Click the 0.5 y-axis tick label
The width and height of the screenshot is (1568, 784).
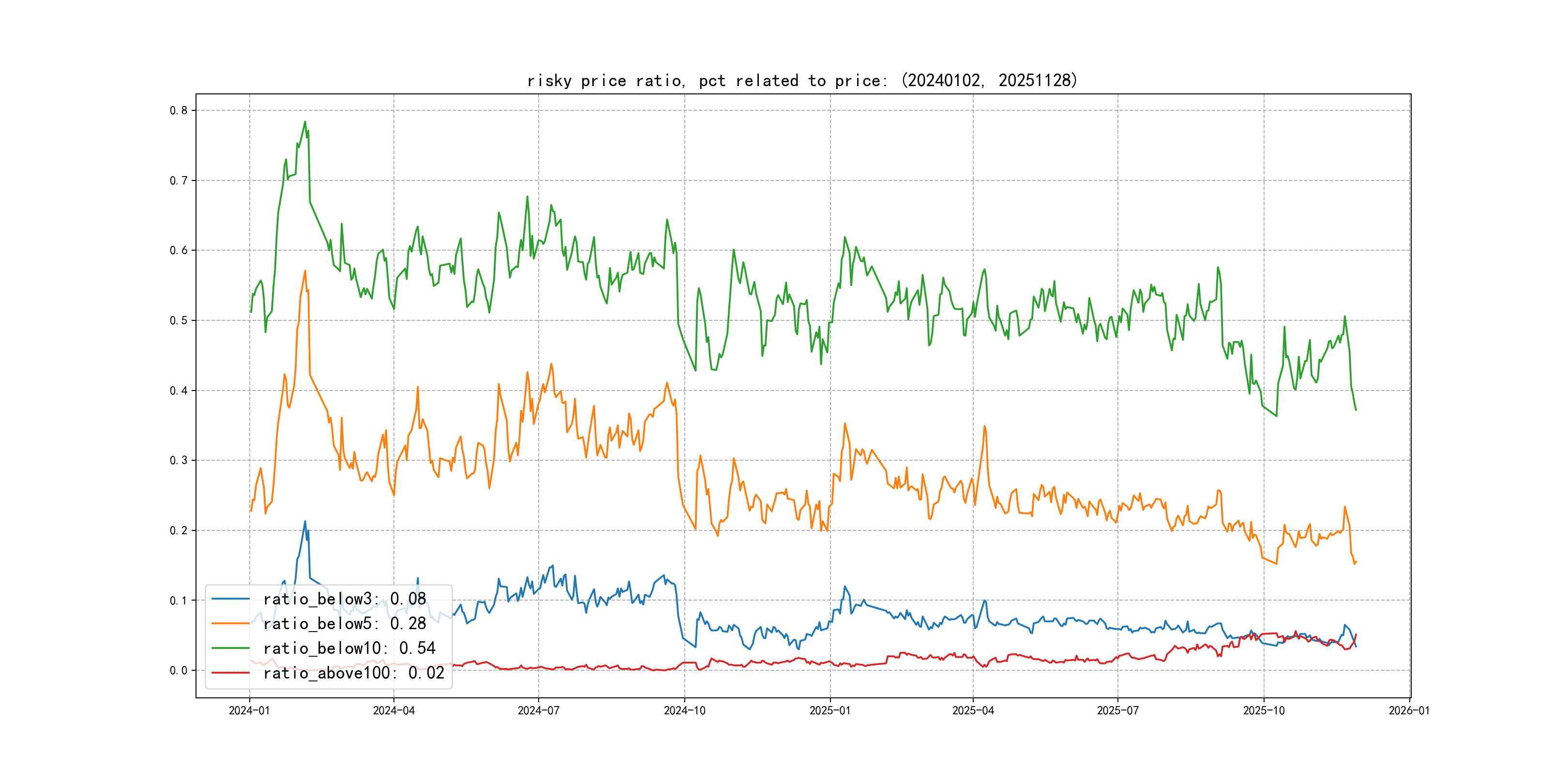(179, 320)
